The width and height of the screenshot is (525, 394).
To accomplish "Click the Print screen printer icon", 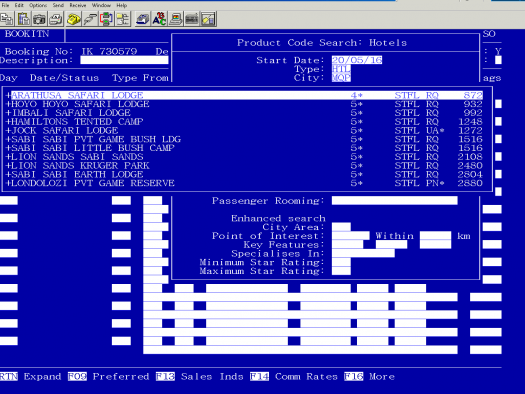I will pos(56,19).
